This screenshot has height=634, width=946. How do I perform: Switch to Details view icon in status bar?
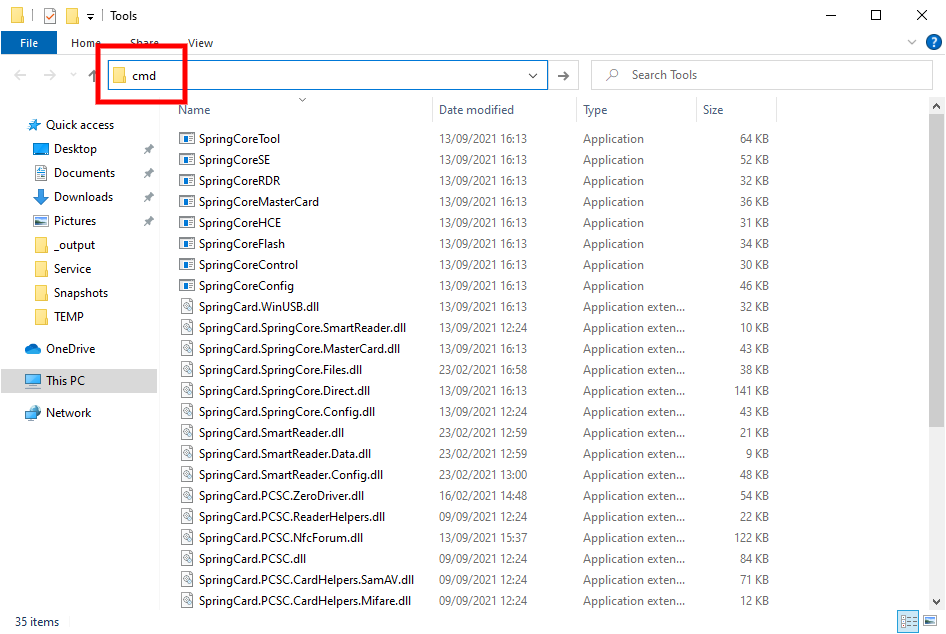pyautogui.click(x=908, y=621)
